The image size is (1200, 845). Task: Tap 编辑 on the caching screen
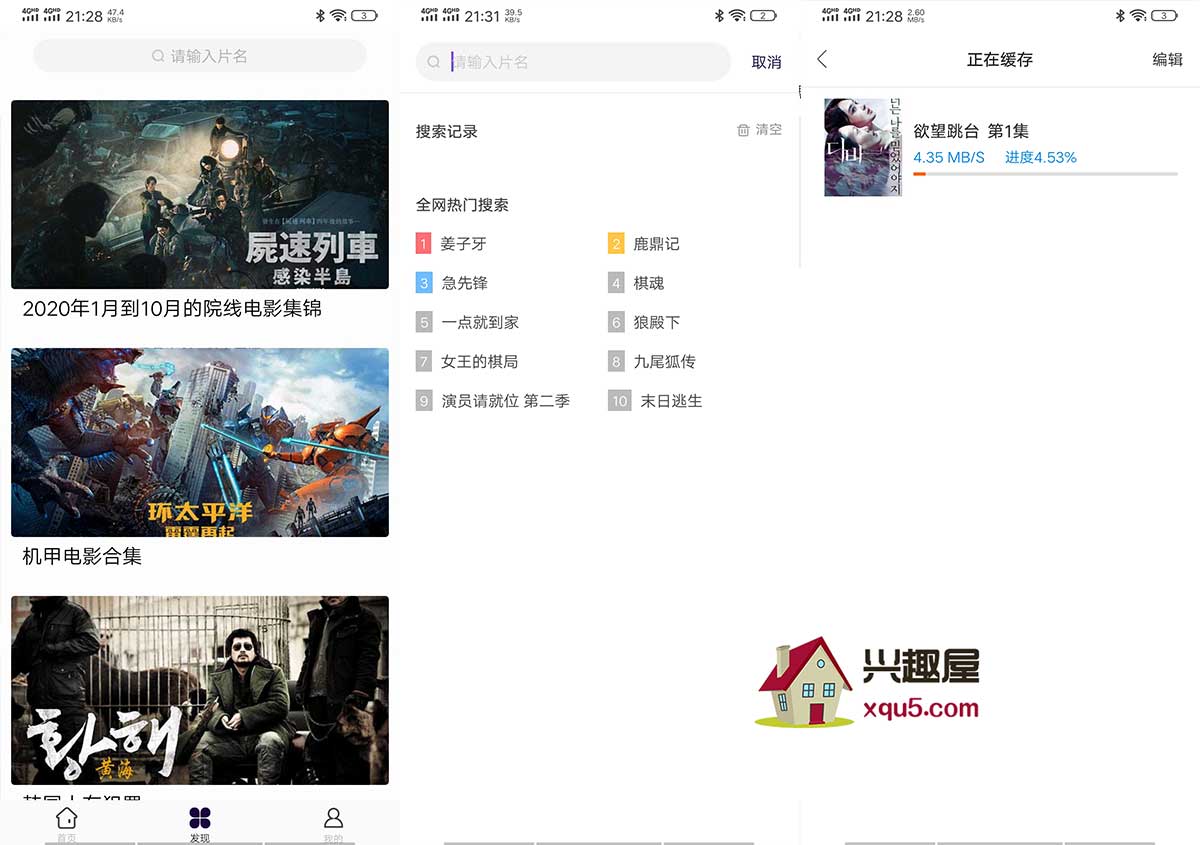coord(1167,60)
